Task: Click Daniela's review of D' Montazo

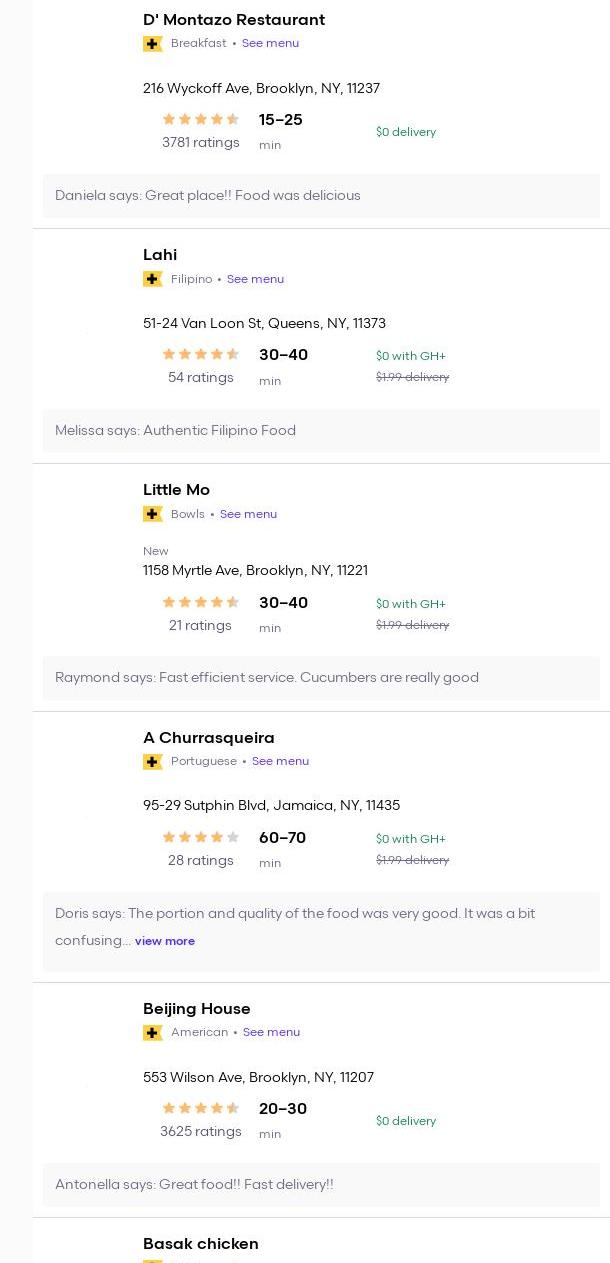Action: [208, 196]
